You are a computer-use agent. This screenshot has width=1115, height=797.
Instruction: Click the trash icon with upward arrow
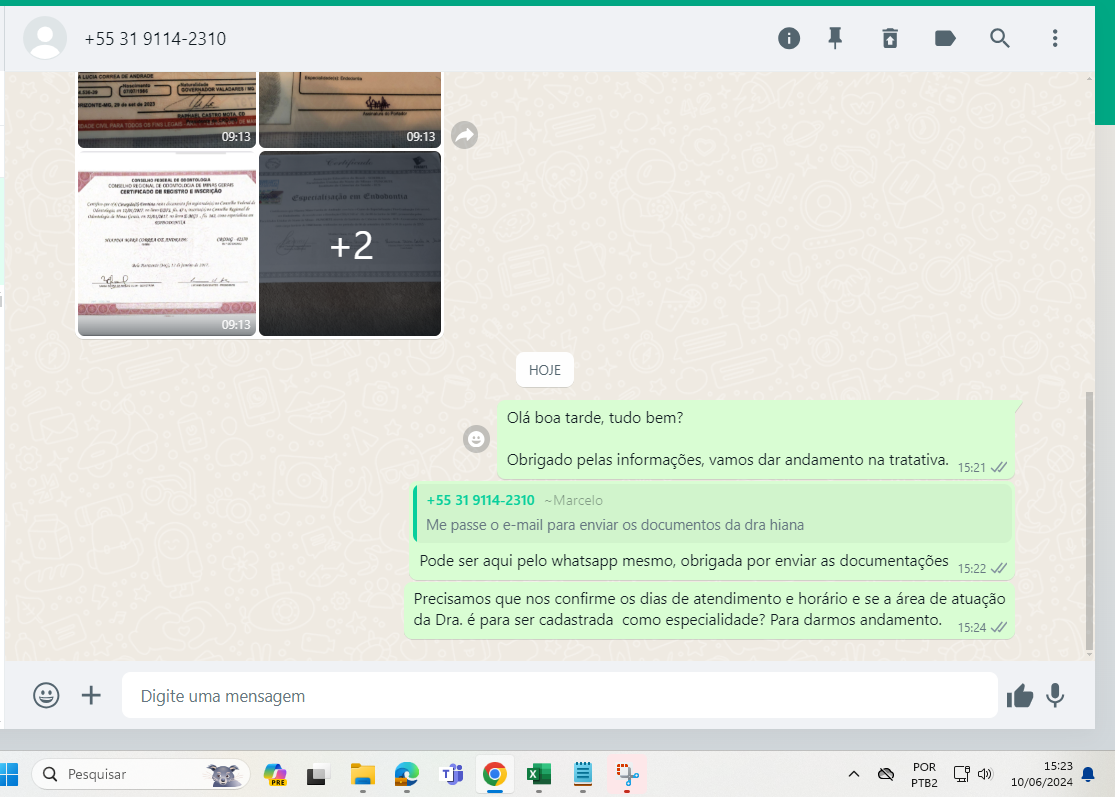(x=890, y=38)
